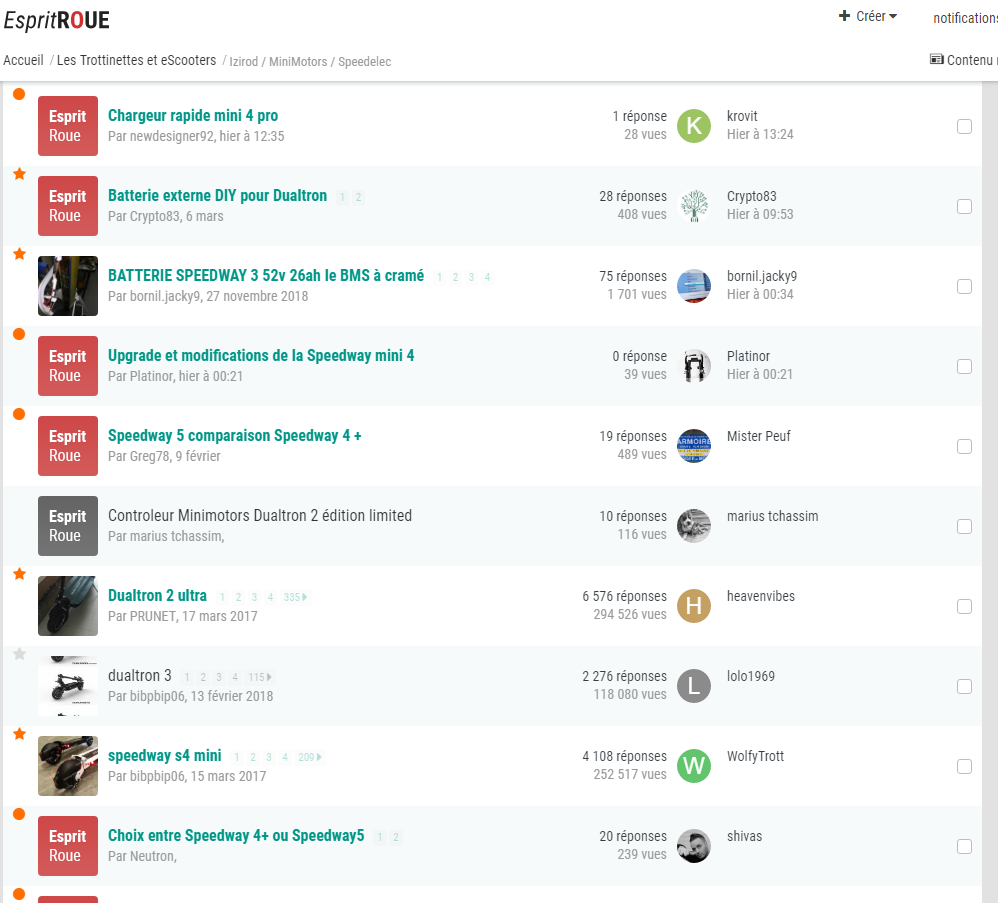
Task: Click the orange star beside Batterie externe DIY
Action: click(x=20, y=174)
